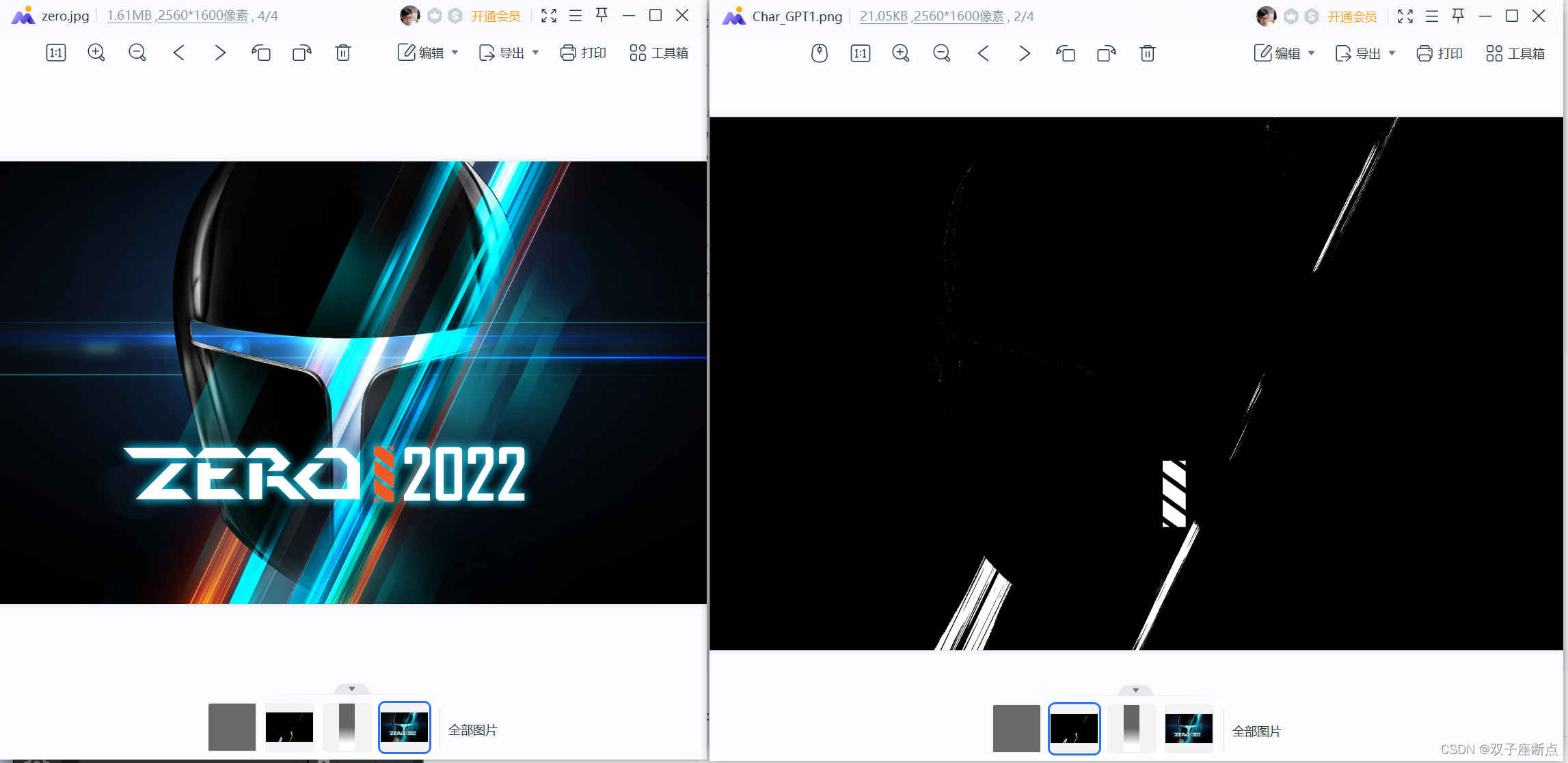This screenshot has width=1568, height=763.
Task: Click 1:1 actual size icon in Char_GPT1.png window
Action: (x=861, y=53)
